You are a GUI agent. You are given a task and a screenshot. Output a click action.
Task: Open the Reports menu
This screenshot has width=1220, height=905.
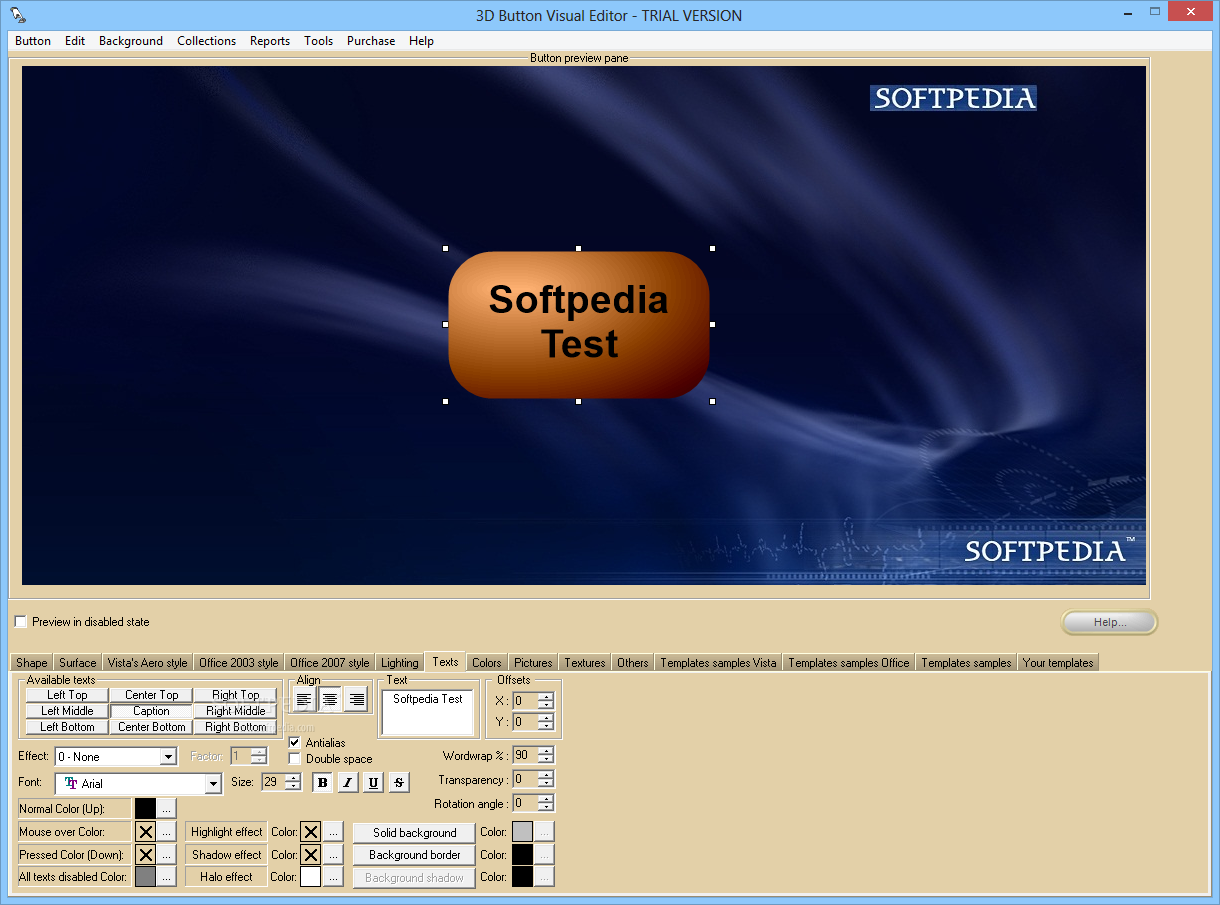(x=270, y=41)
